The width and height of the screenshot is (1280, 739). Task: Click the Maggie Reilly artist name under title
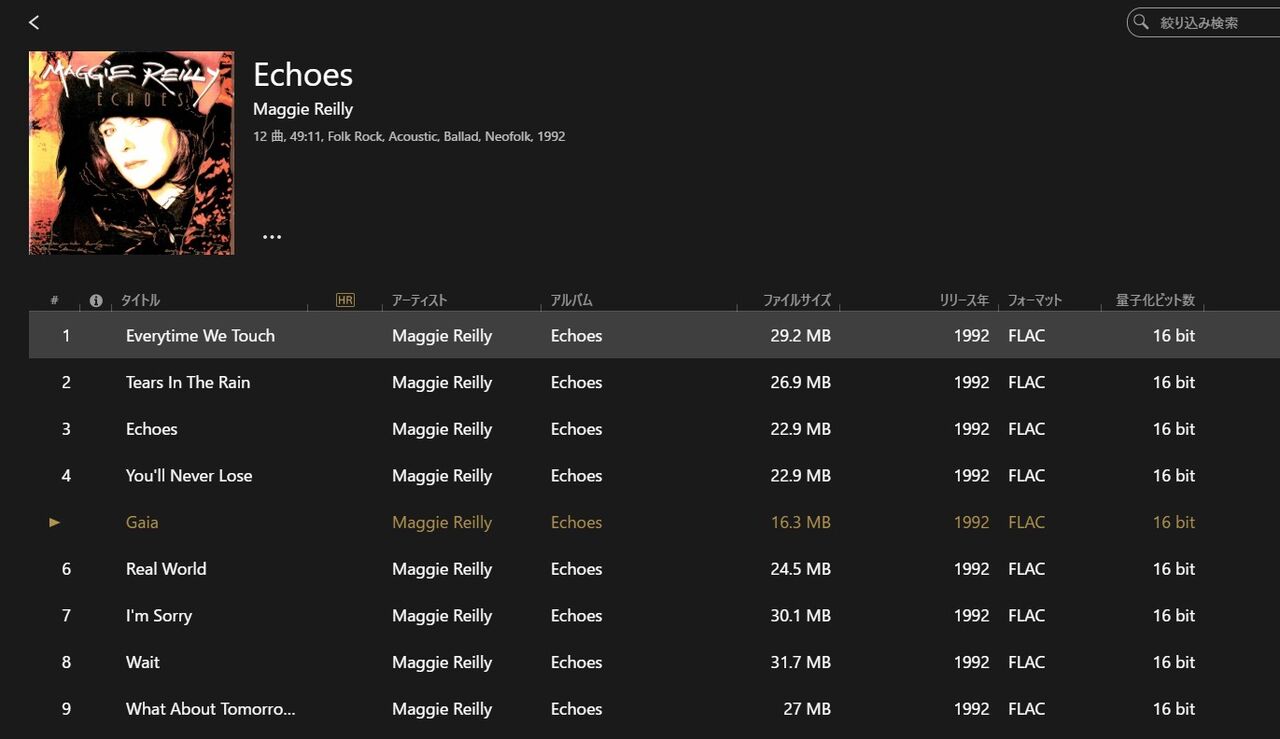point(303,109)
